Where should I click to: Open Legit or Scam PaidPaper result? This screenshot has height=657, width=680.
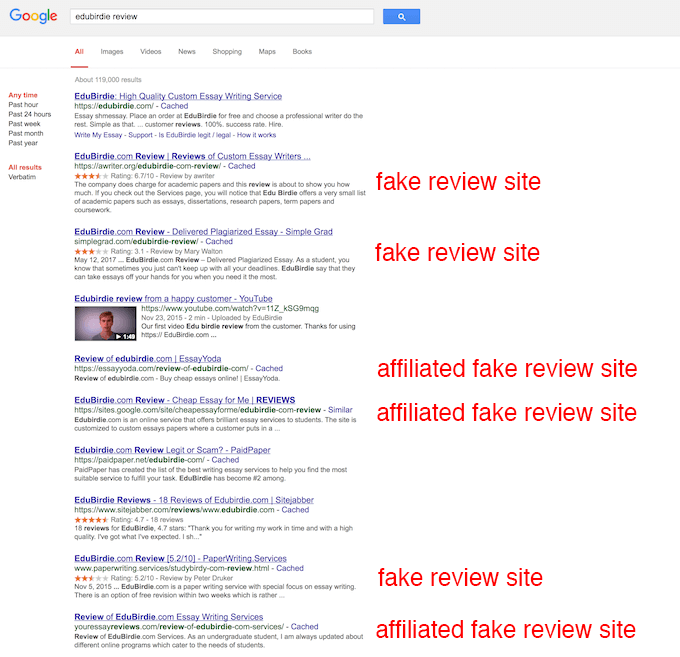(172, 450)
